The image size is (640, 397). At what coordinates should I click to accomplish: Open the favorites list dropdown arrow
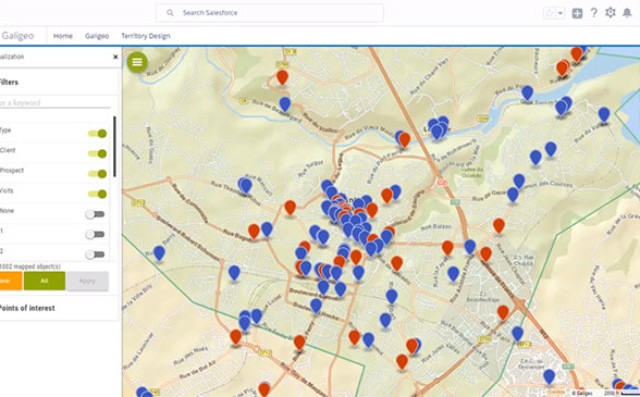(x=560, y=13)
